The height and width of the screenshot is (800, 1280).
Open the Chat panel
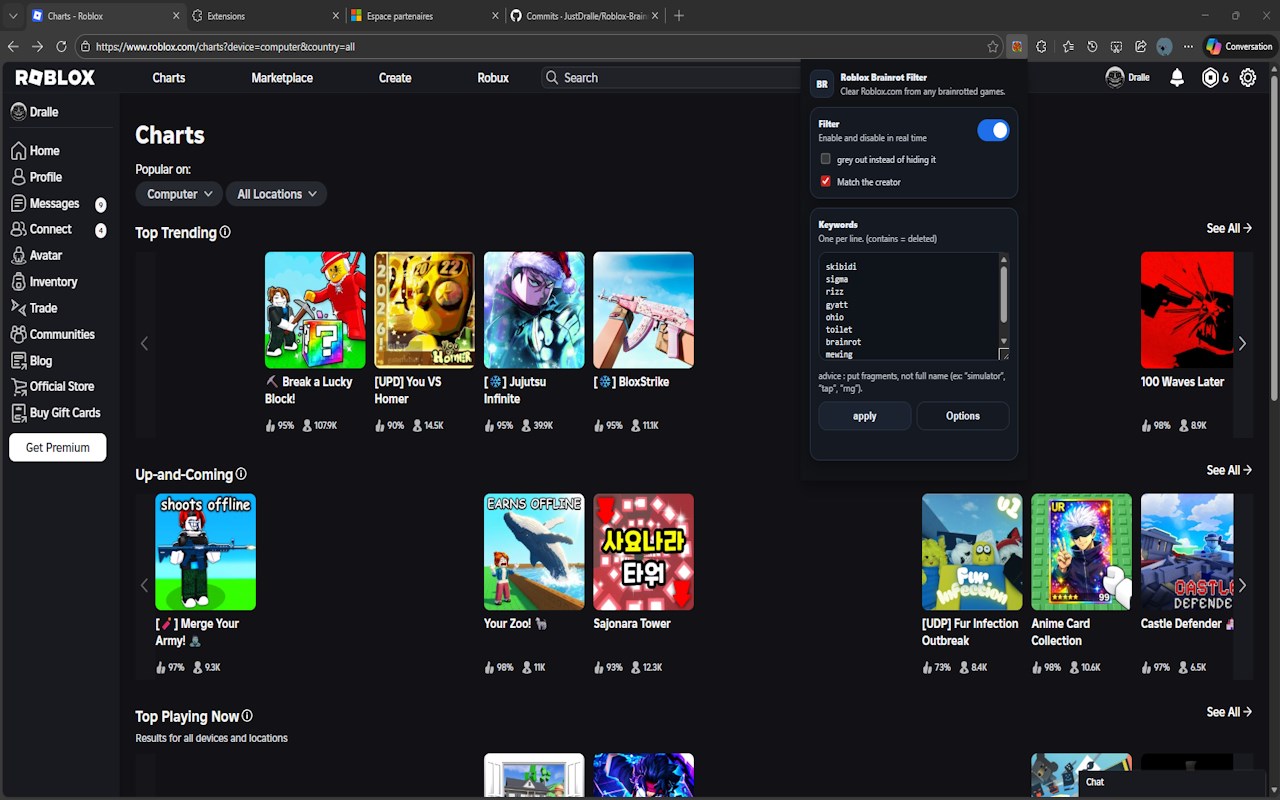tap(1171, 783)
